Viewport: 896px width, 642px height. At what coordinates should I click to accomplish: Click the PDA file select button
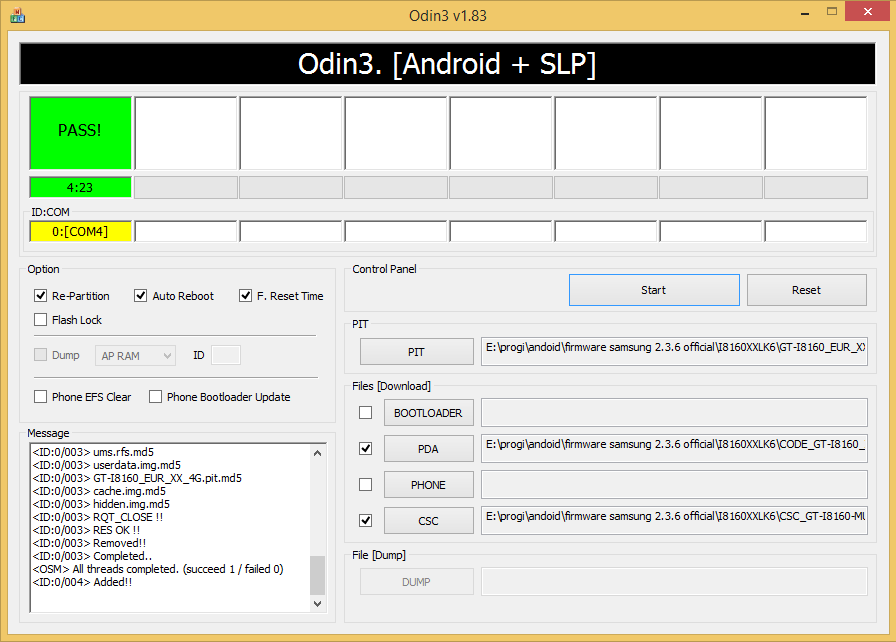point(428,449)
